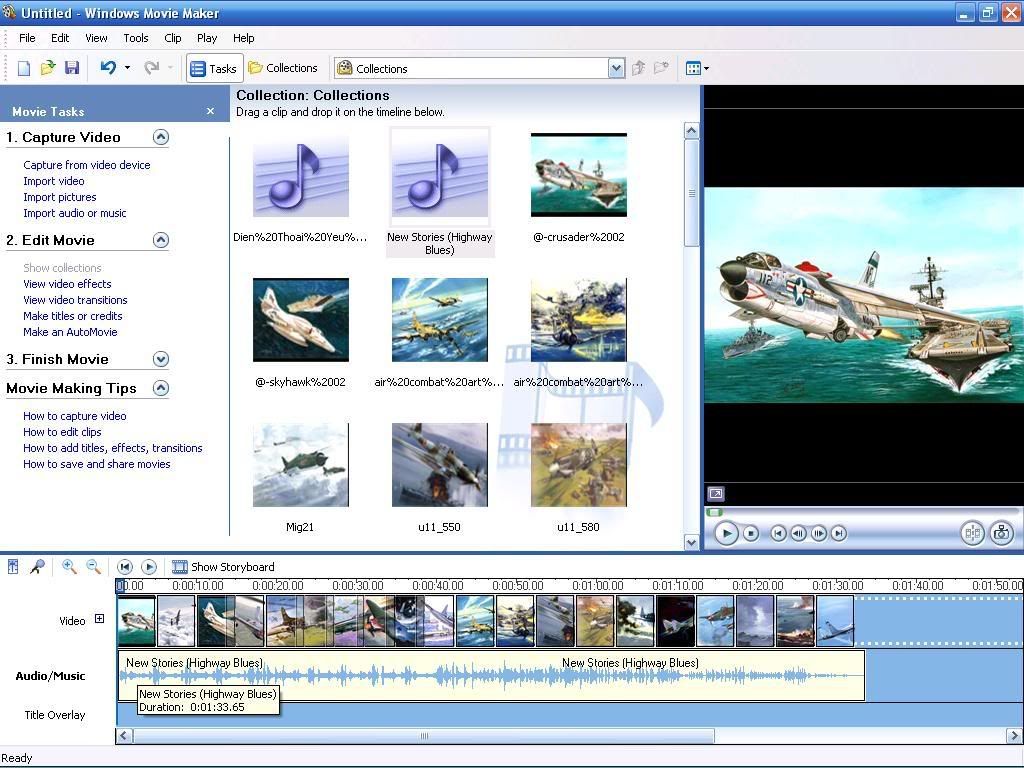The image size is (1024, 768).
Task: Jump back in the preview monitor
Action: point(778,534)
